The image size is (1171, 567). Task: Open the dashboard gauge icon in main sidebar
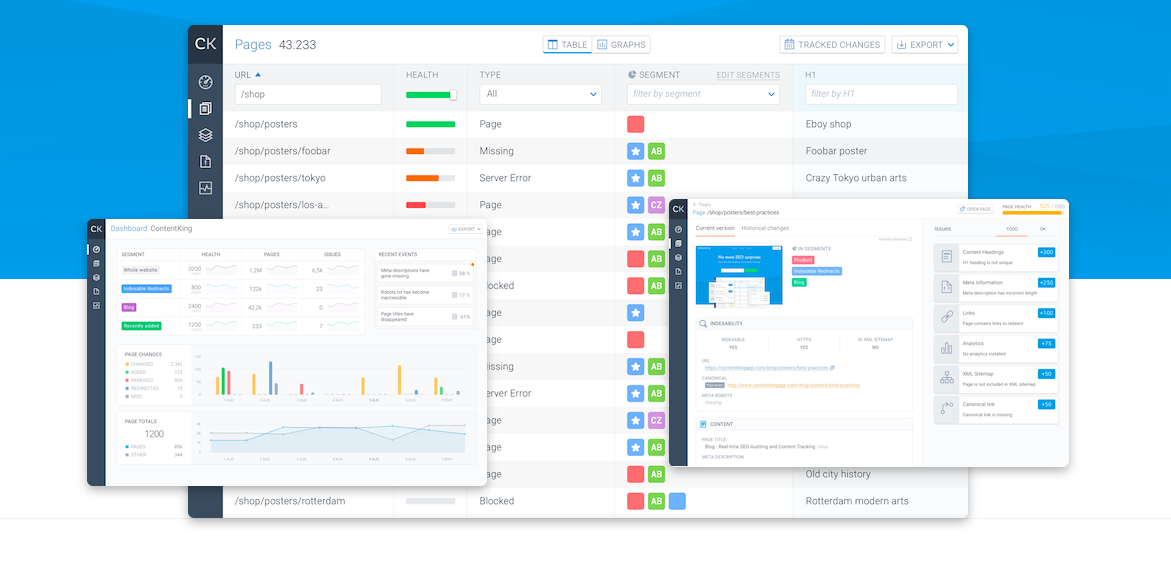(x=205, y=82)
